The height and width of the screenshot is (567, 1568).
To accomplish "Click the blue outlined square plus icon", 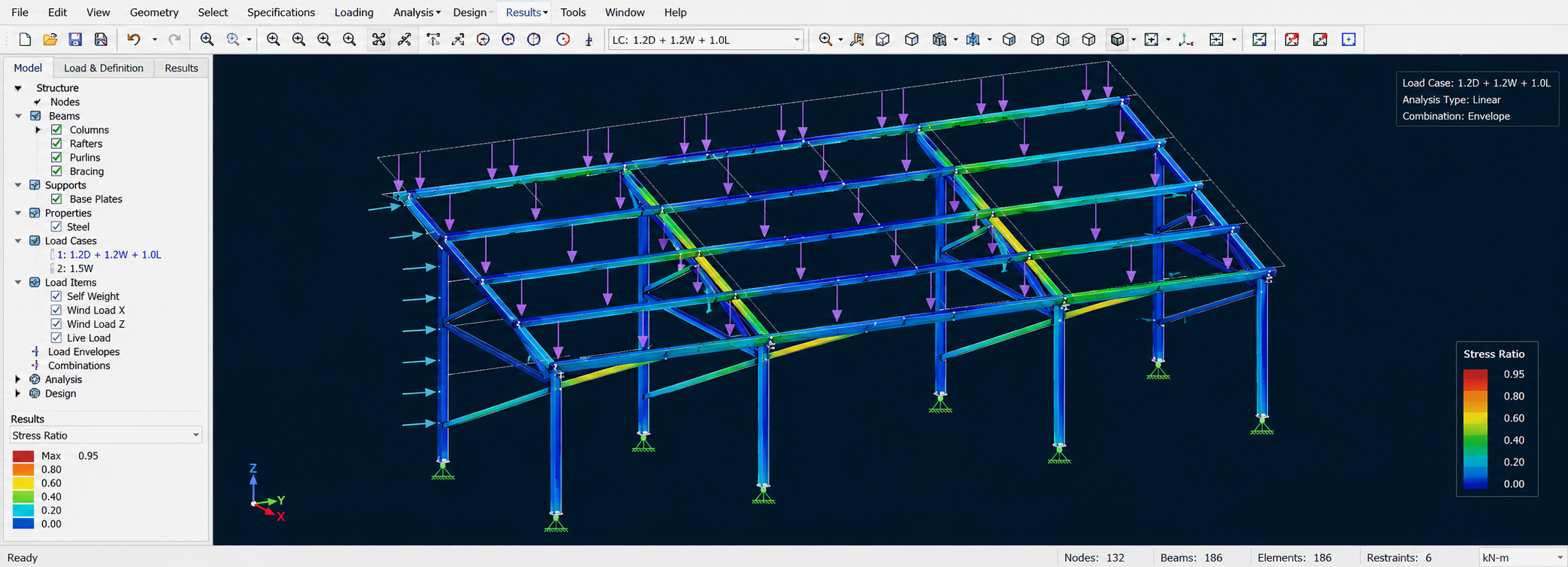I will point(1349,40).
